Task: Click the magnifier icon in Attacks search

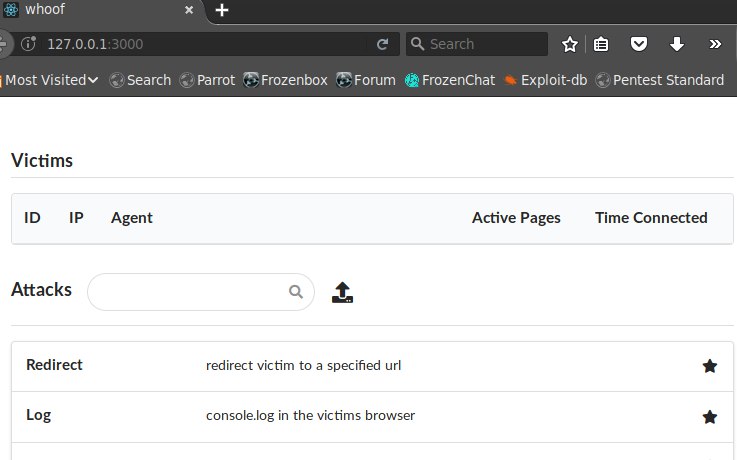Action: click(x=296, y=292)
